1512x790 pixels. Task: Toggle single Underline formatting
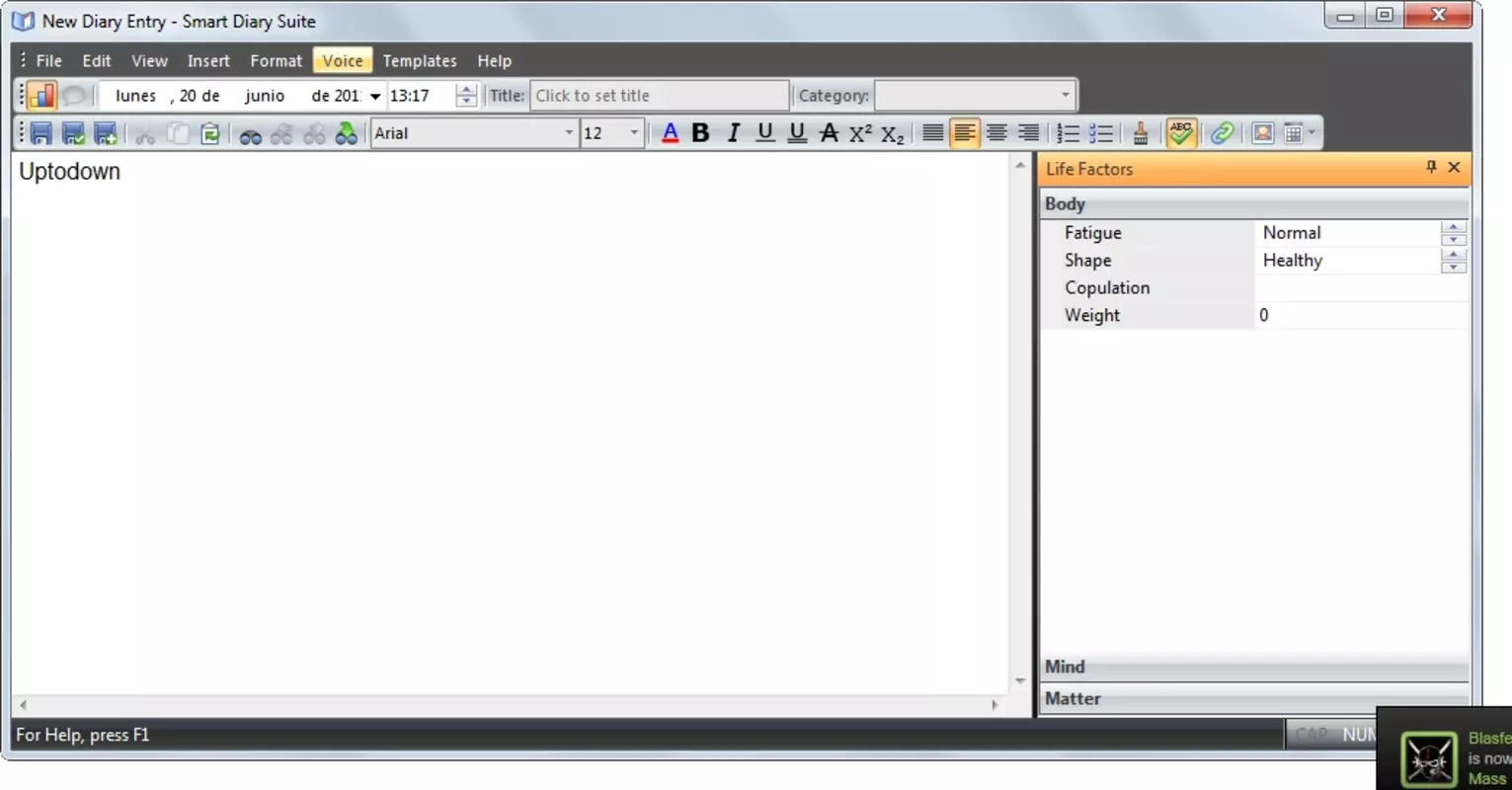[764, 133]
